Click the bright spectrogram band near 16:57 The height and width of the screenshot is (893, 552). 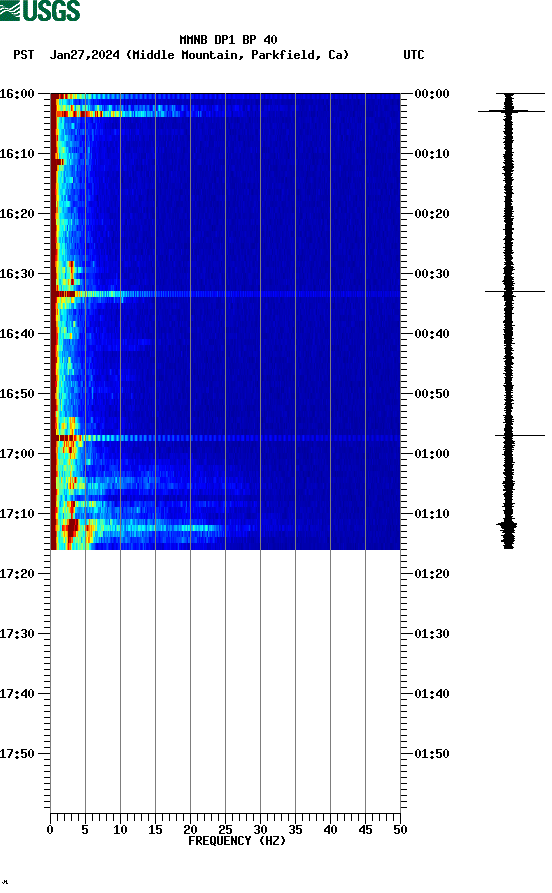pyautogui.click(x=226, y=438)
